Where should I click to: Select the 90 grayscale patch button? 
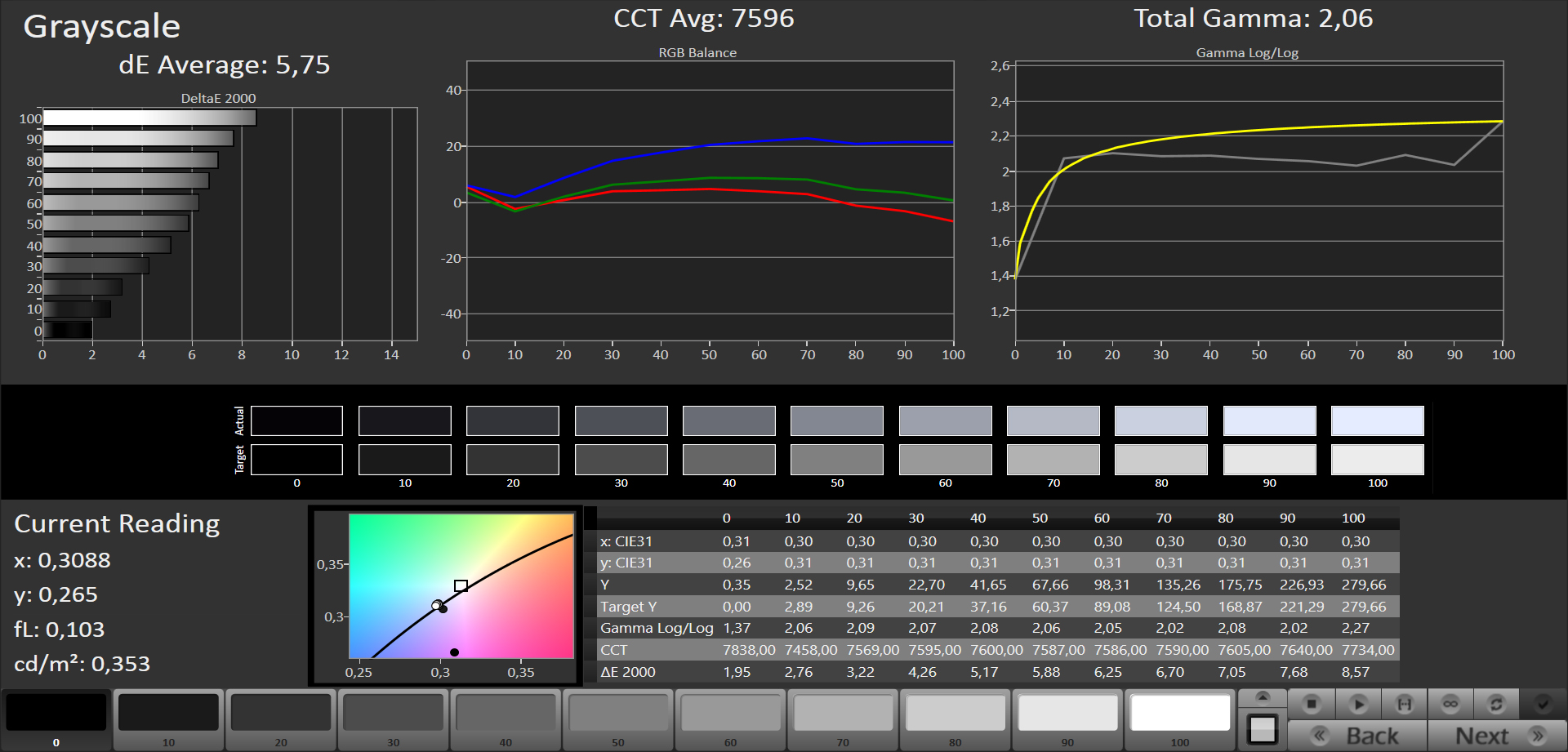1067,719
